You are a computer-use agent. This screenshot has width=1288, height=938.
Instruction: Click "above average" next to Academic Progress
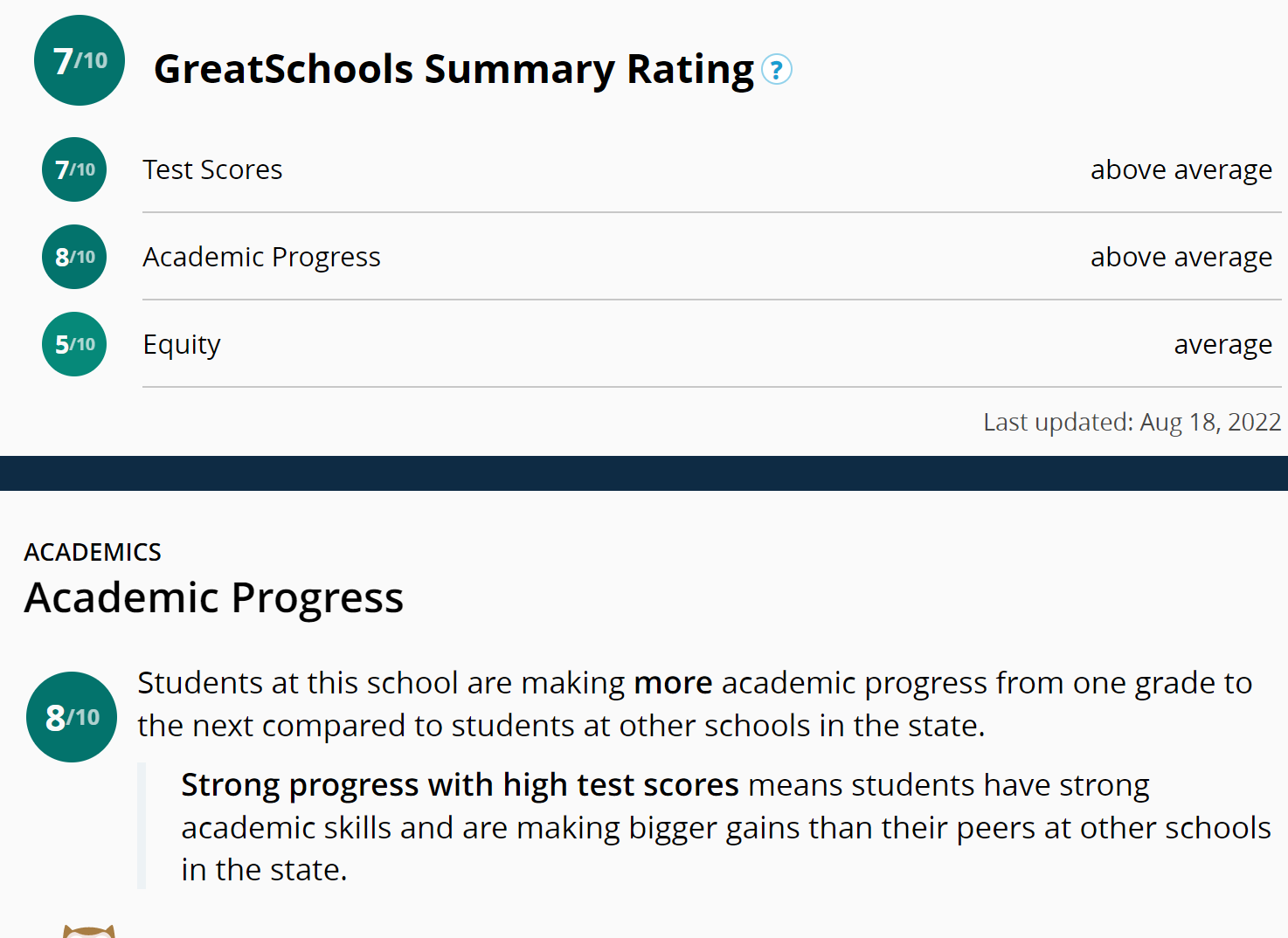tap(1181, 257)
